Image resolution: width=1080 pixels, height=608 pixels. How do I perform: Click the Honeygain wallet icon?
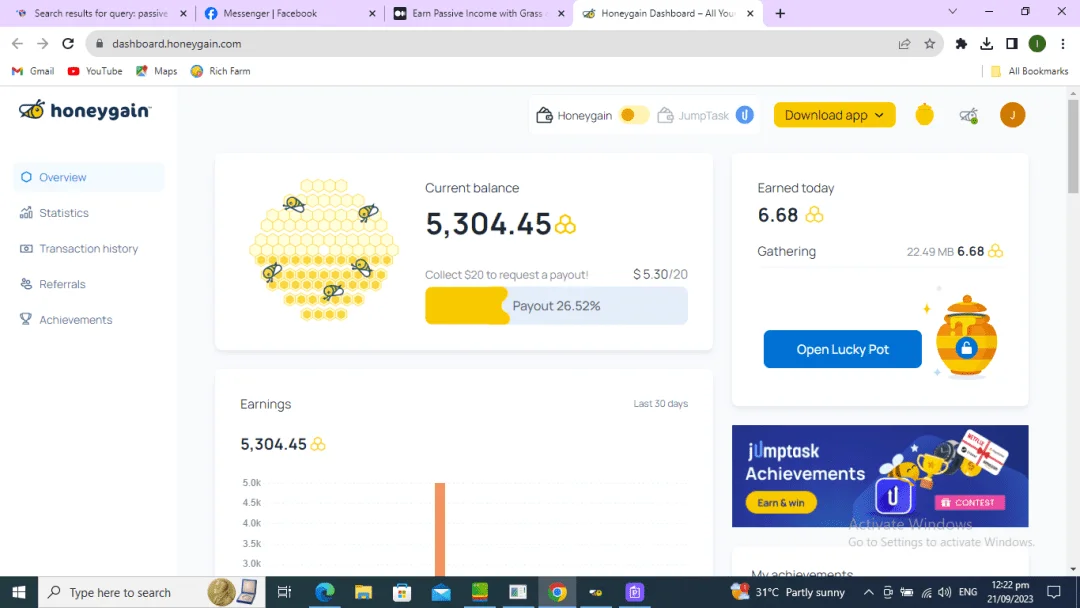544,115
